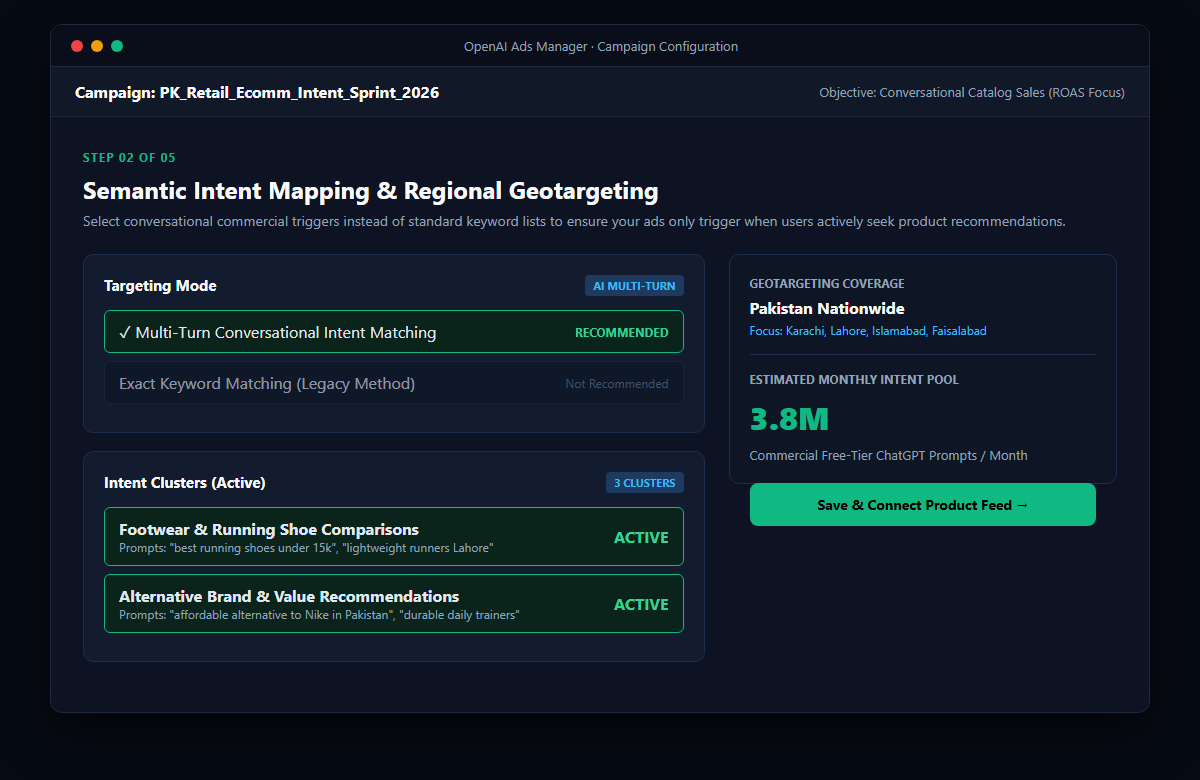Image resolution: width=1200 pixels, height=780 pixels.
Task: Click campaign name PK_Retail_Ecomm_Intent_Sprint_2026
Action: (x=299, y=93)
